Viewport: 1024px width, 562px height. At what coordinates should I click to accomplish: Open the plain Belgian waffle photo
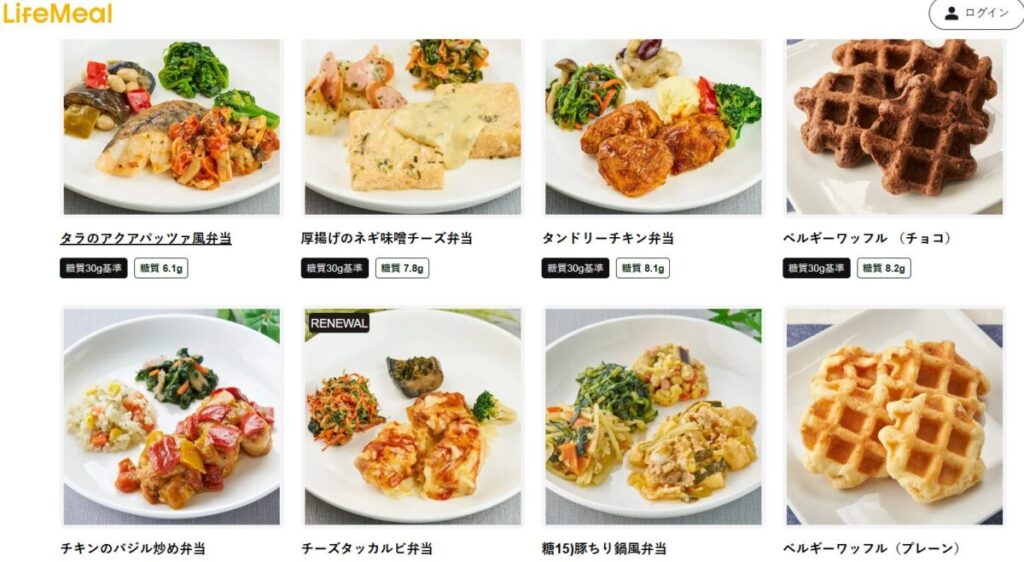tap(894, 416)
